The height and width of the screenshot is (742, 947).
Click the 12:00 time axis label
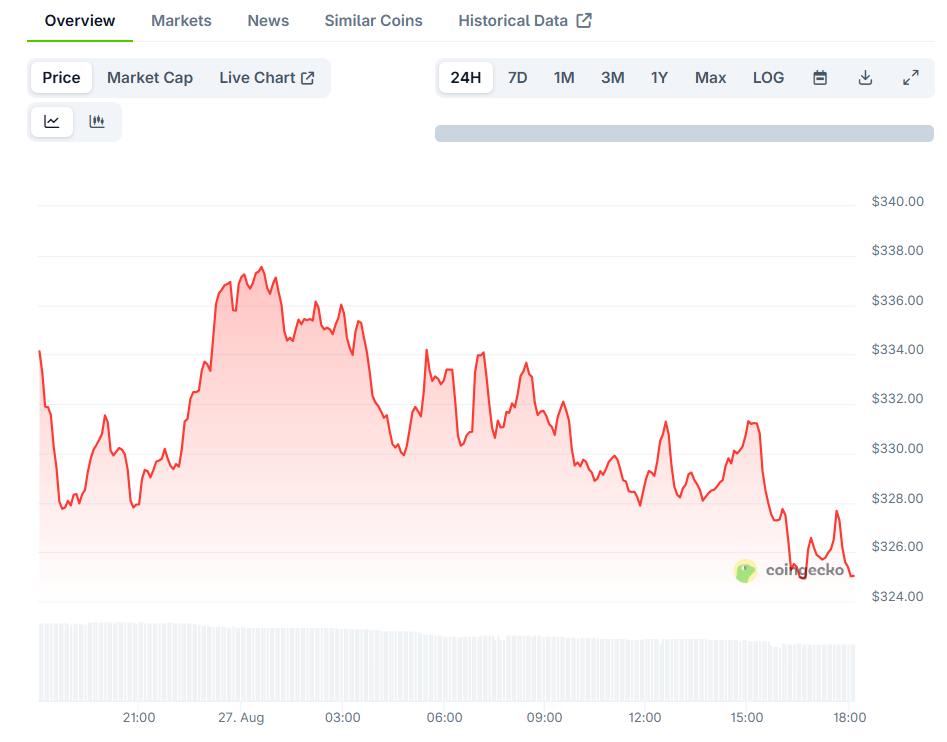(x=644, y=718)
